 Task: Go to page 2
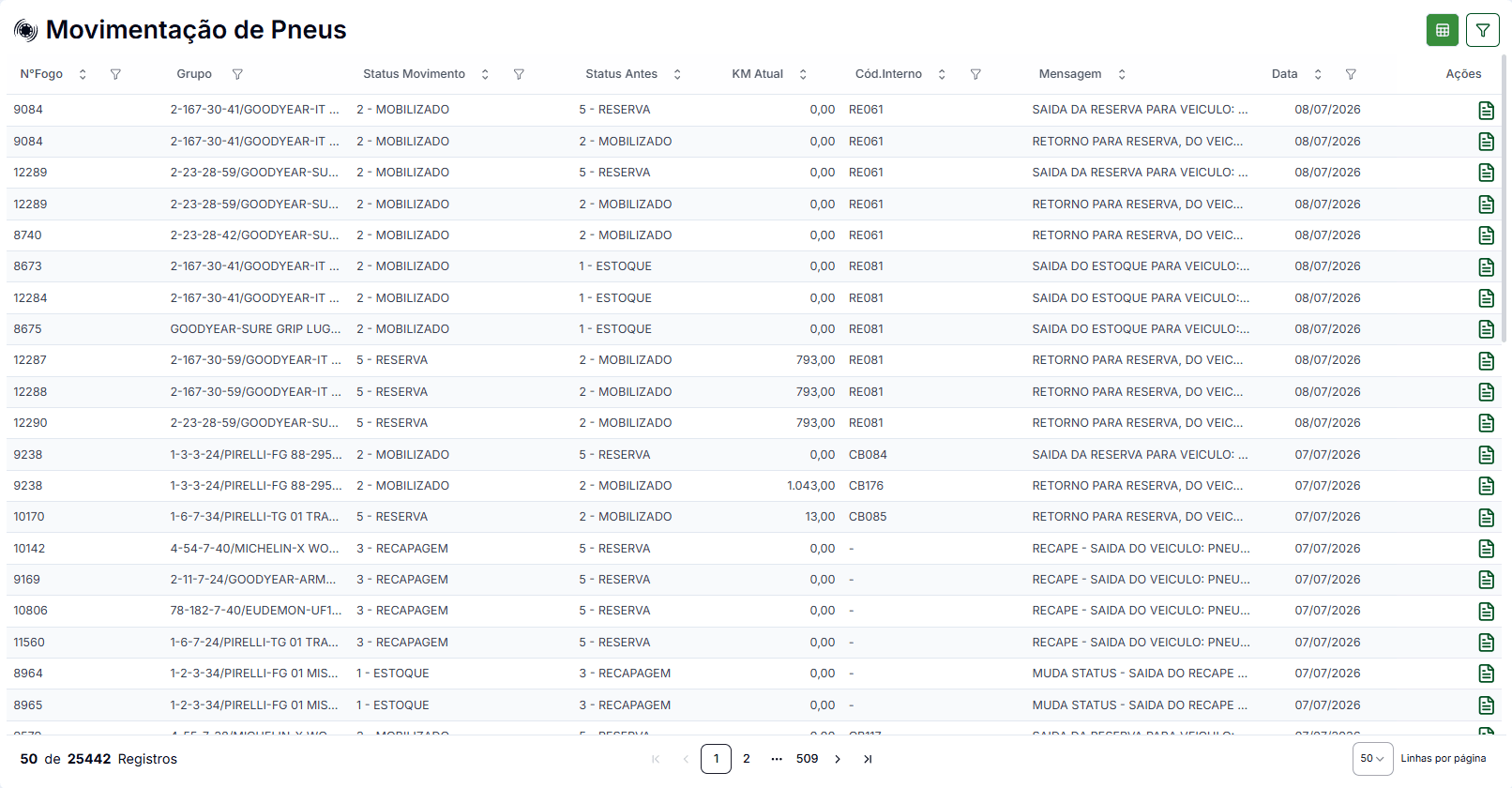point(747,759)
